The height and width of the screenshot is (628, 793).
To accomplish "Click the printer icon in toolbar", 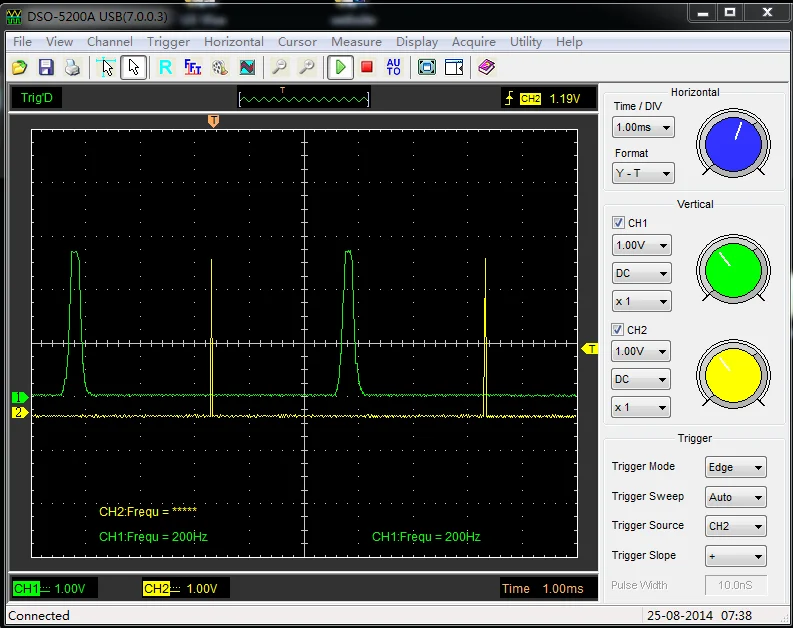I will 72,67.
